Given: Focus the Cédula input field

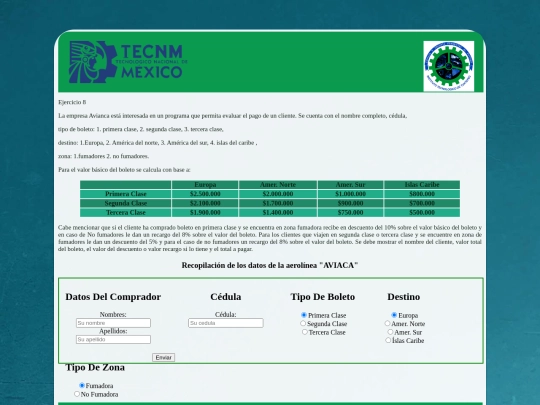Looking at the screenshot, I should click(x=226, y=323).
